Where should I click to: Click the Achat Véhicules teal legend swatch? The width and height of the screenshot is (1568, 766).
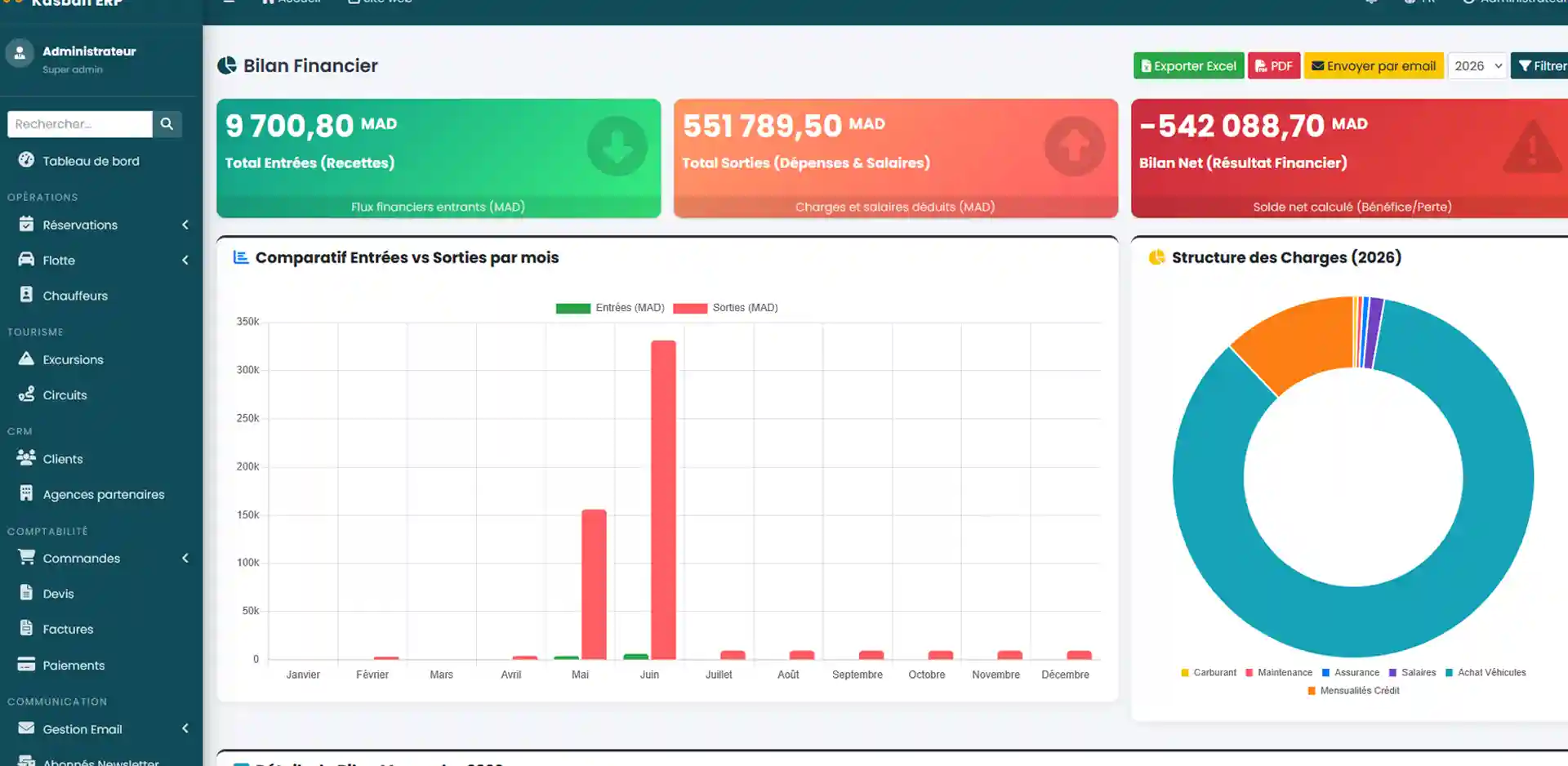click(x=1449, y=673)
